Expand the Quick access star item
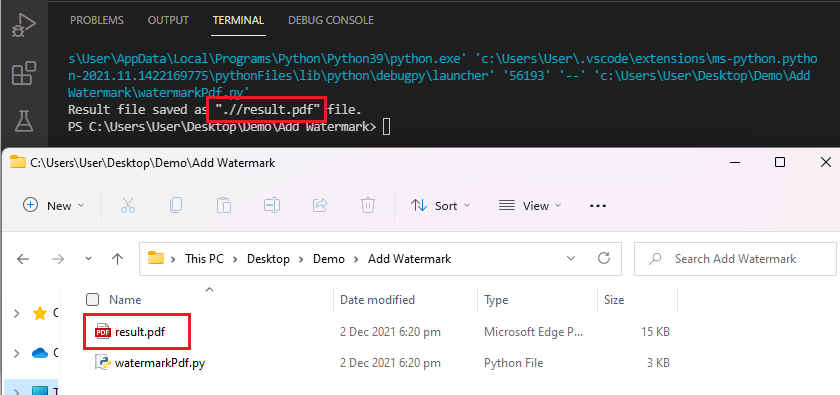This screenshot has width=840, height=395. pyautogui.click(x=17, y=313)
